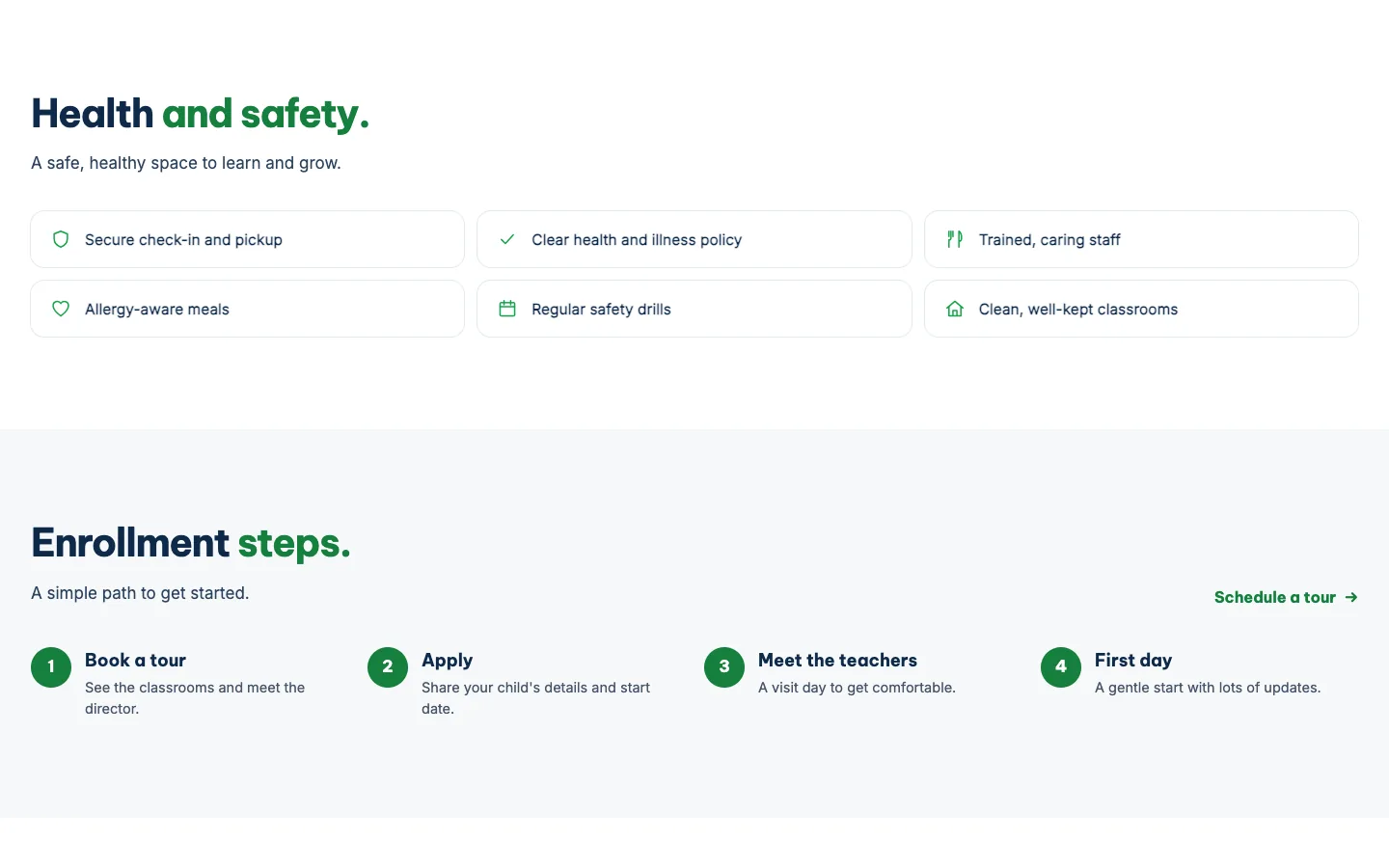Click the checkmark icon for health policy
The width and height of the screenshot is (1389, 868).
pyautogui.click(x=507, y=239)
